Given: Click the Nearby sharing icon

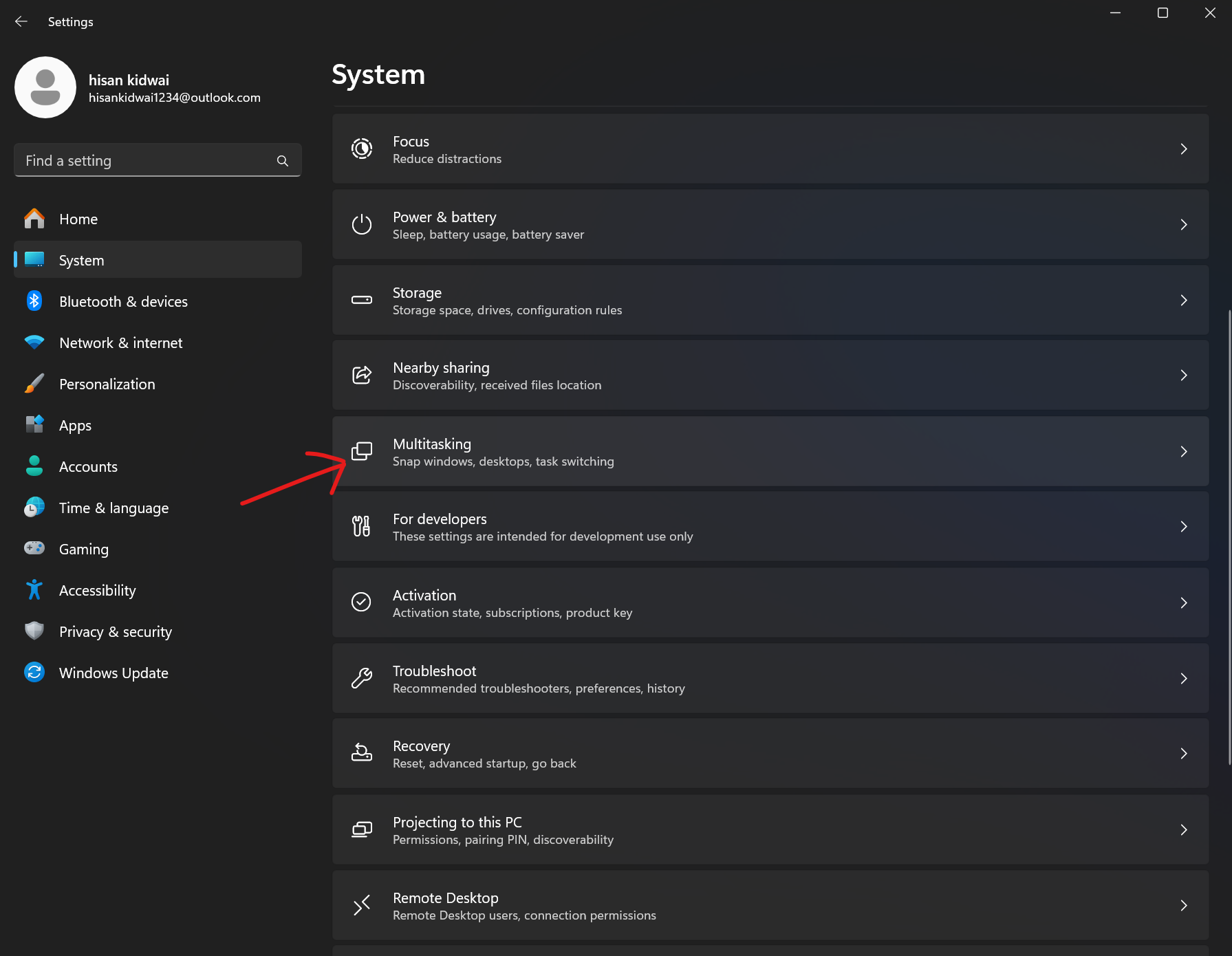Looking at the screenshot, I should tap(362, 376).
